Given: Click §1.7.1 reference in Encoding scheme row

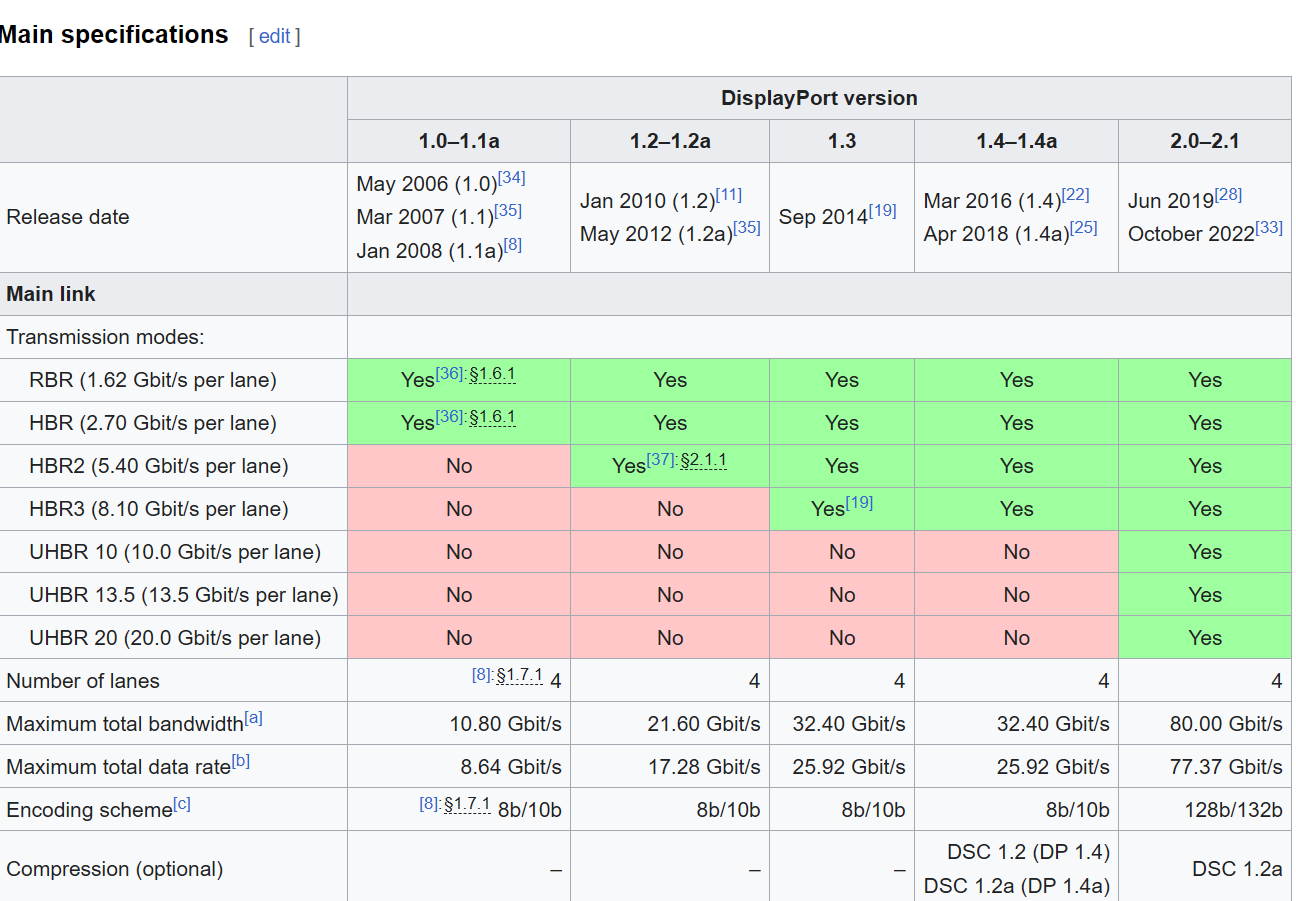Looking at the screenshot, I should tap(467, 804).
